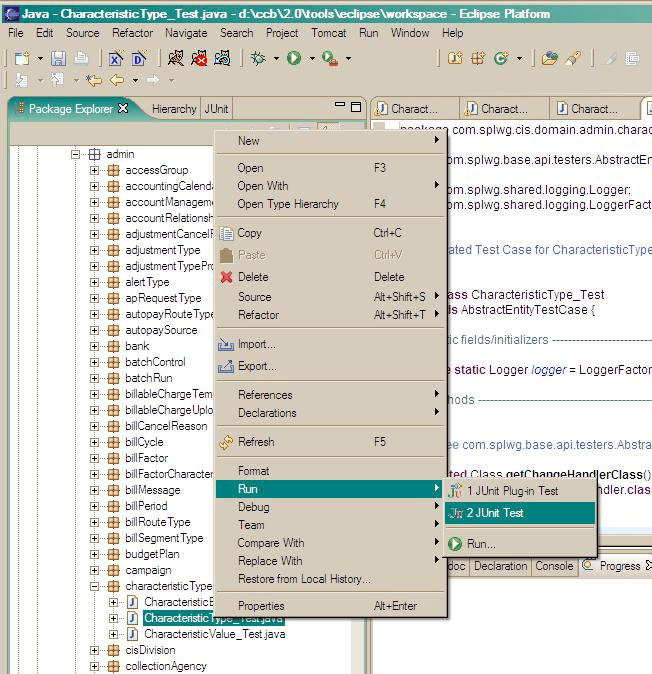Click the Restart Tomcat icon

click(222, 58)
